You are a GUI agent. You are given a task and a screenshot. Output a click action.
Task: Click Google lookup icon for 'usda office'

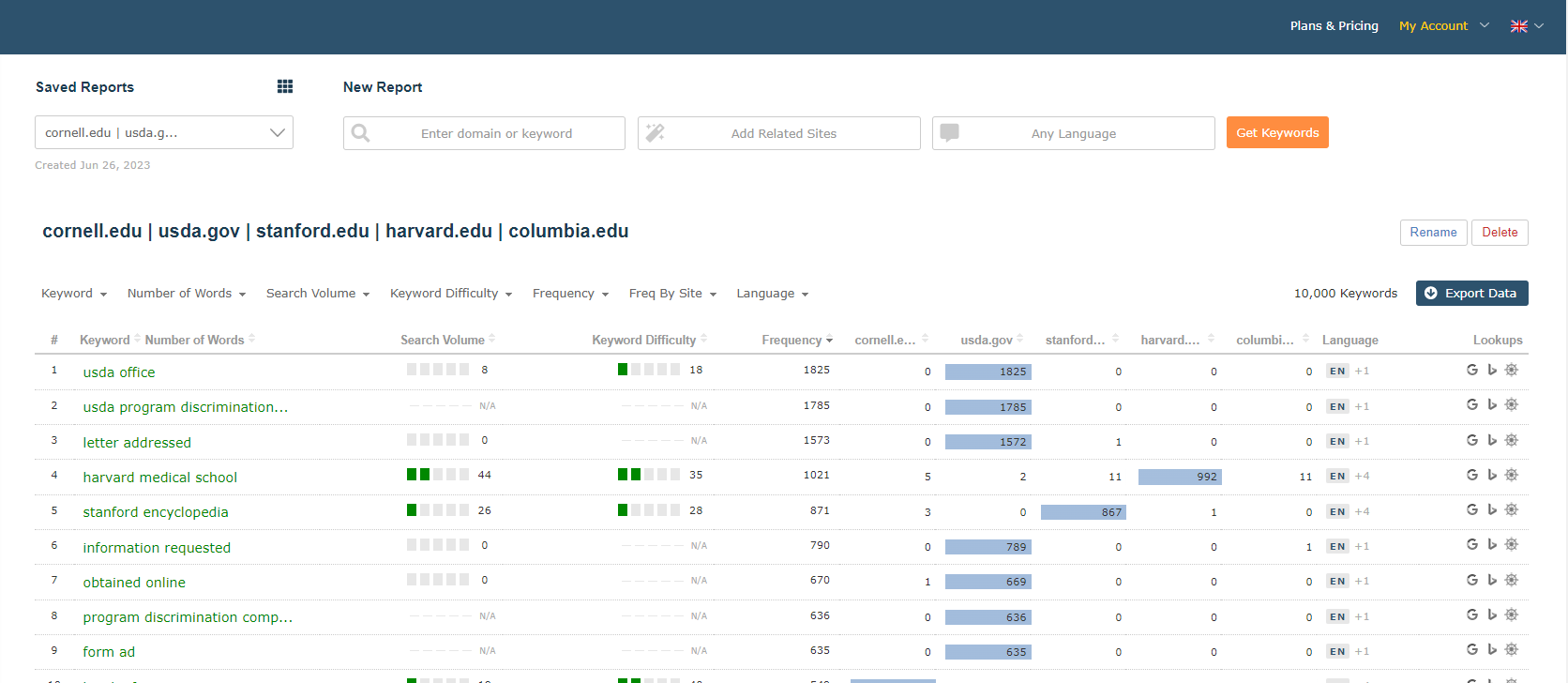click(1472, 370)
